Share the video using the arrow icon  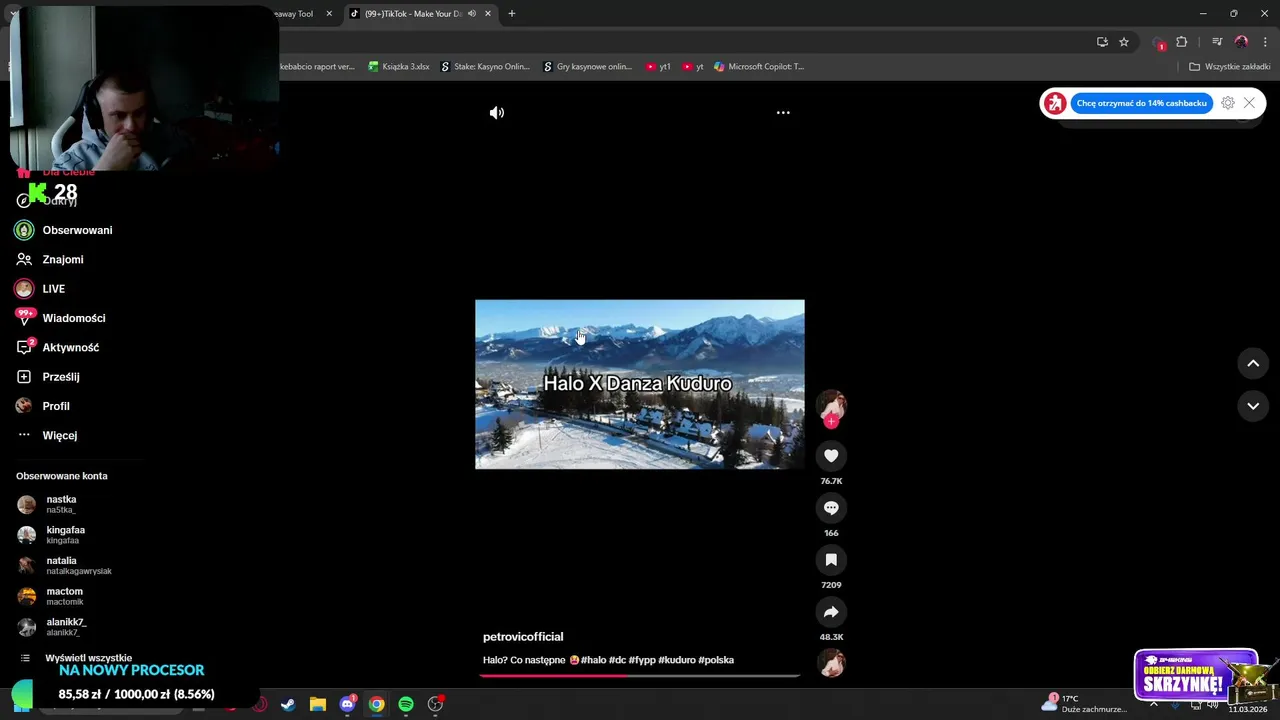(831, 612)
